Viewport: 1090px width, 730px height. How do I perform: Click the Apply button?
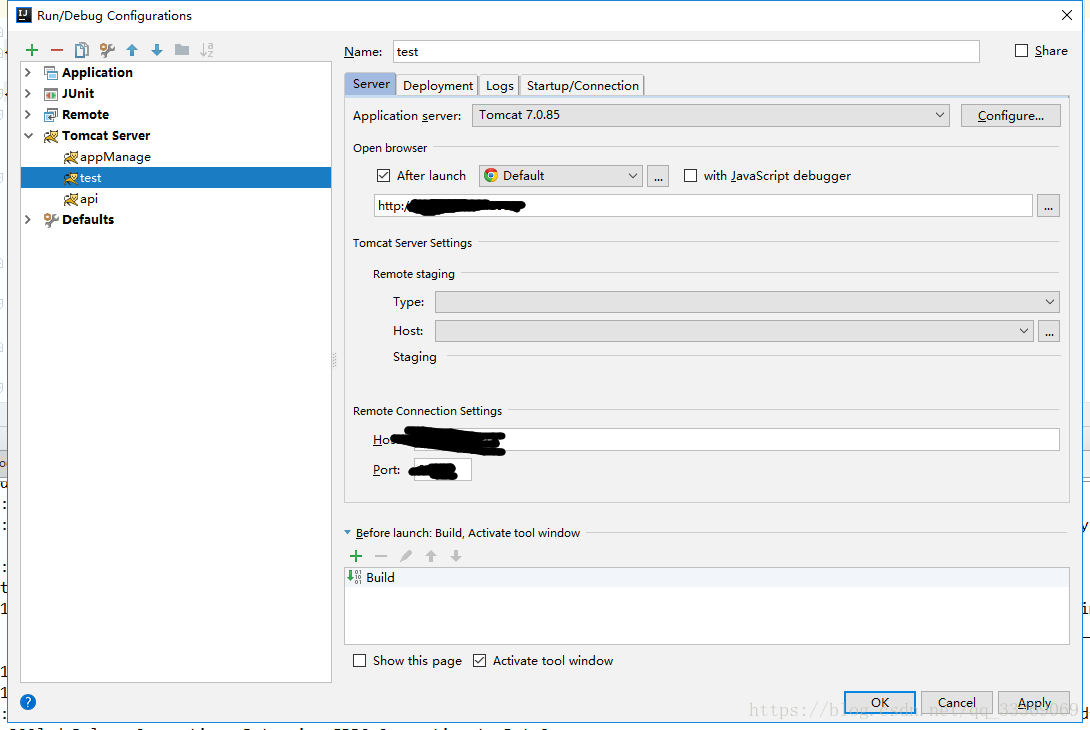coord(1034,702)
